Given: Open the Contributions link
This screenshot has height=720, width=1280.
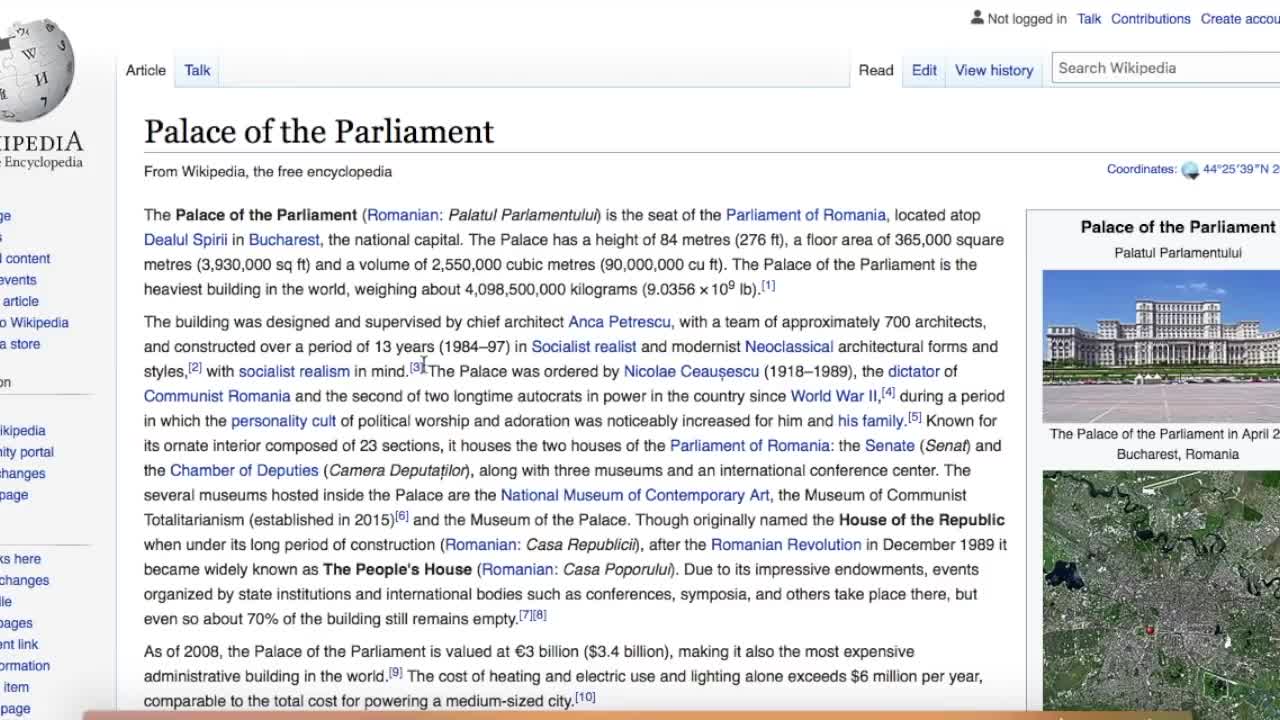Looking at the screenshot, I should [x=1151, y=19].
